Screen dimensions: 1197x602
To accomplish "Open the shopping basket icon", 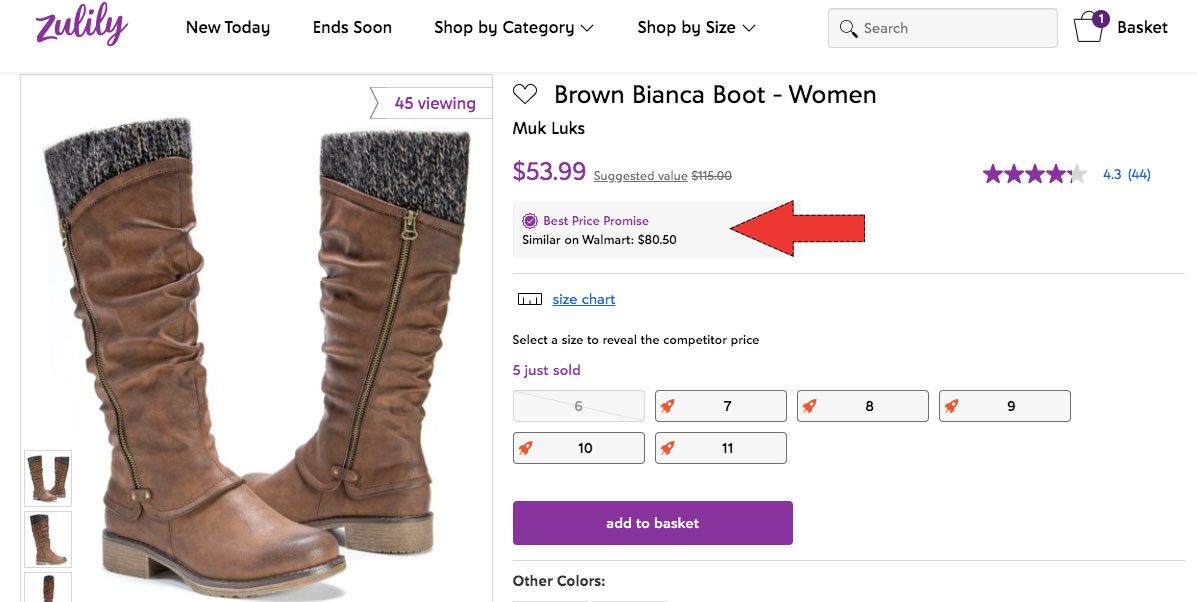I will coord(1089,27).
